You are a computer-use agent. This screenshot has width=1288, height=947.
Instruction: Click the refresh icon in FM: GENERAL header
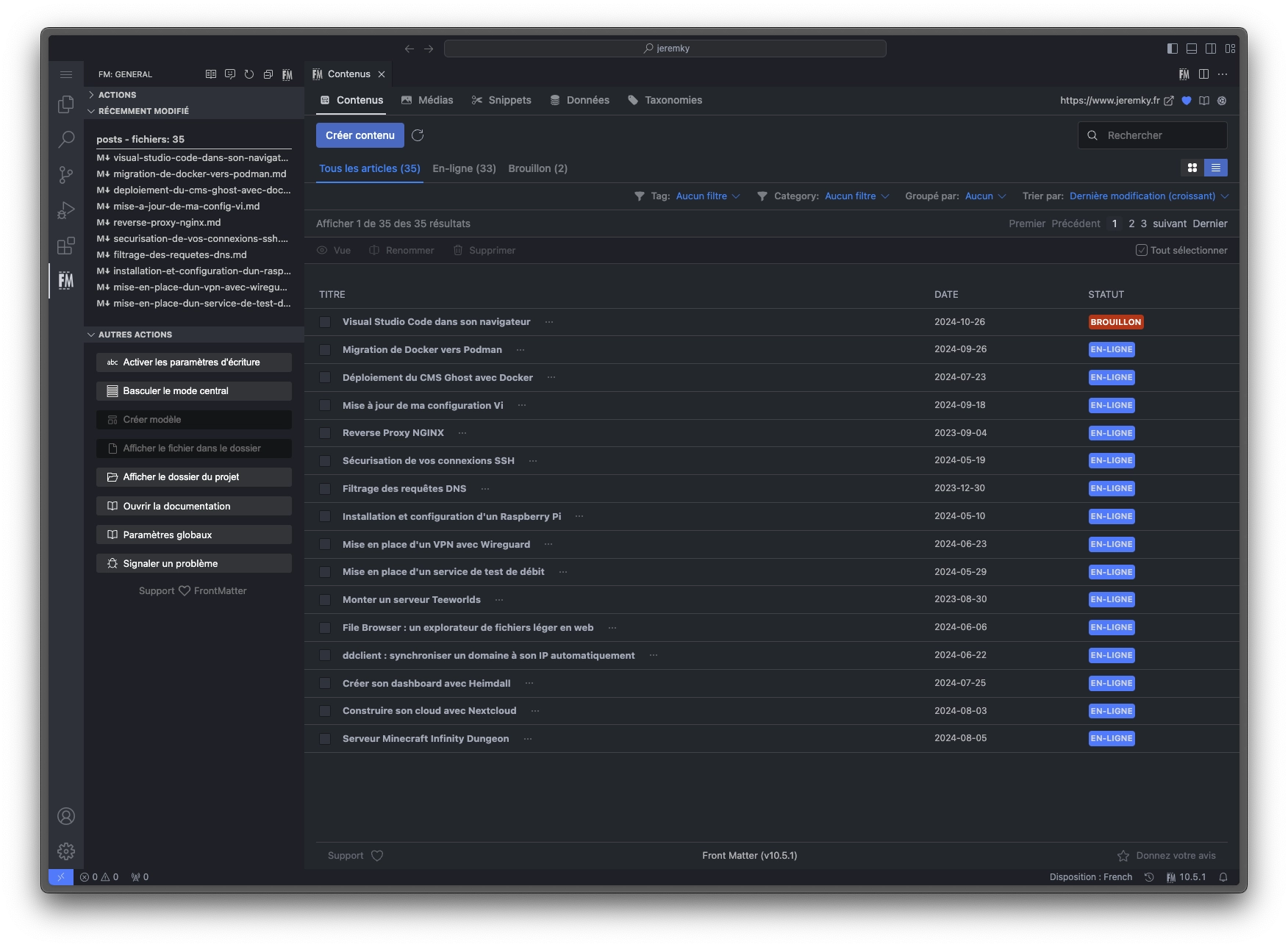tap(249, 74)
